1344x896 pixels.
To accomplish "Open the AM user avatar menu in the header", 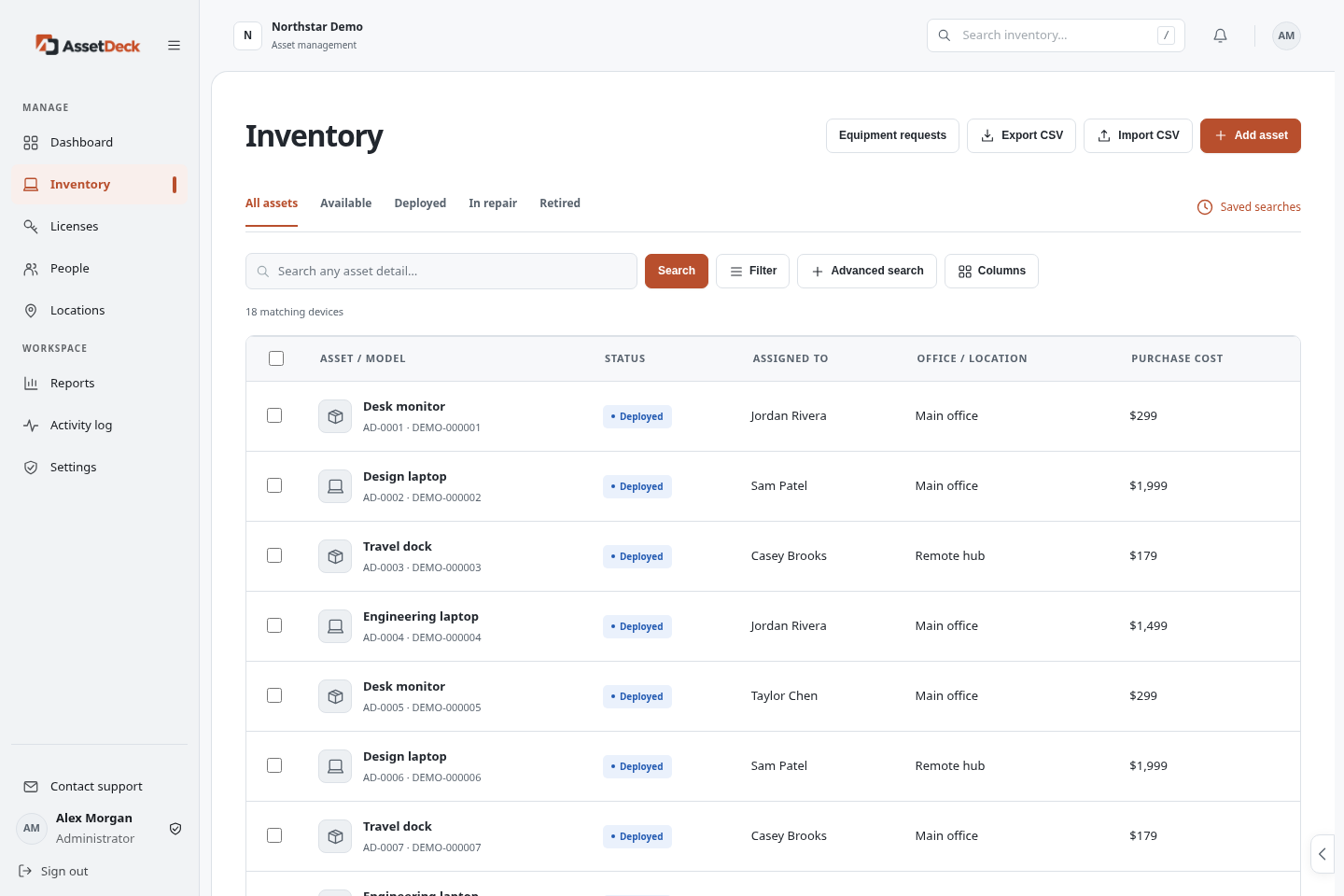I will [x=1286, y=35].
